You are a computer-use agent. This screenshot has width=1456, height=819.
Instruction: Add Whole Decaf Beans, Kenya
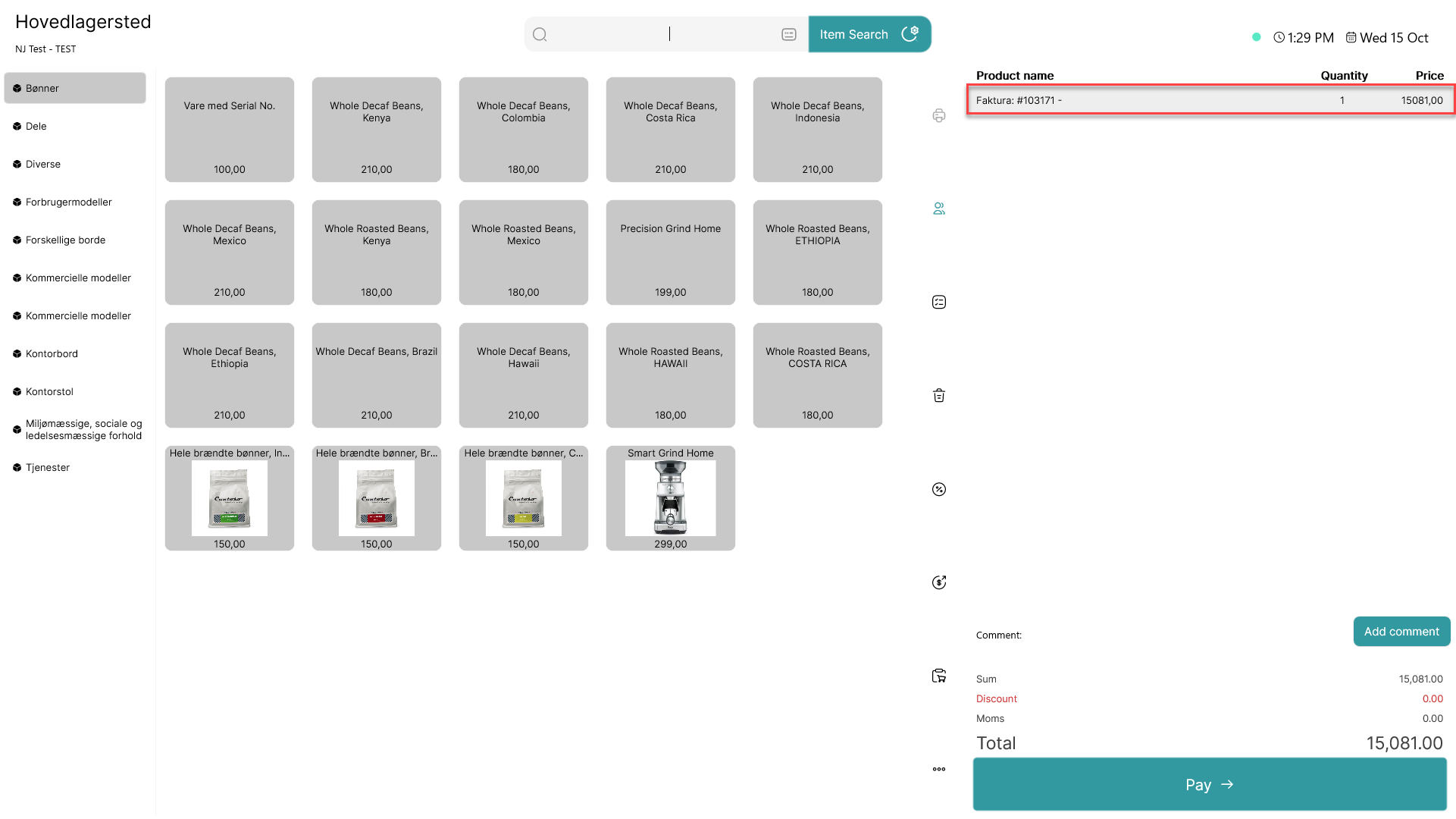point(377,130)
